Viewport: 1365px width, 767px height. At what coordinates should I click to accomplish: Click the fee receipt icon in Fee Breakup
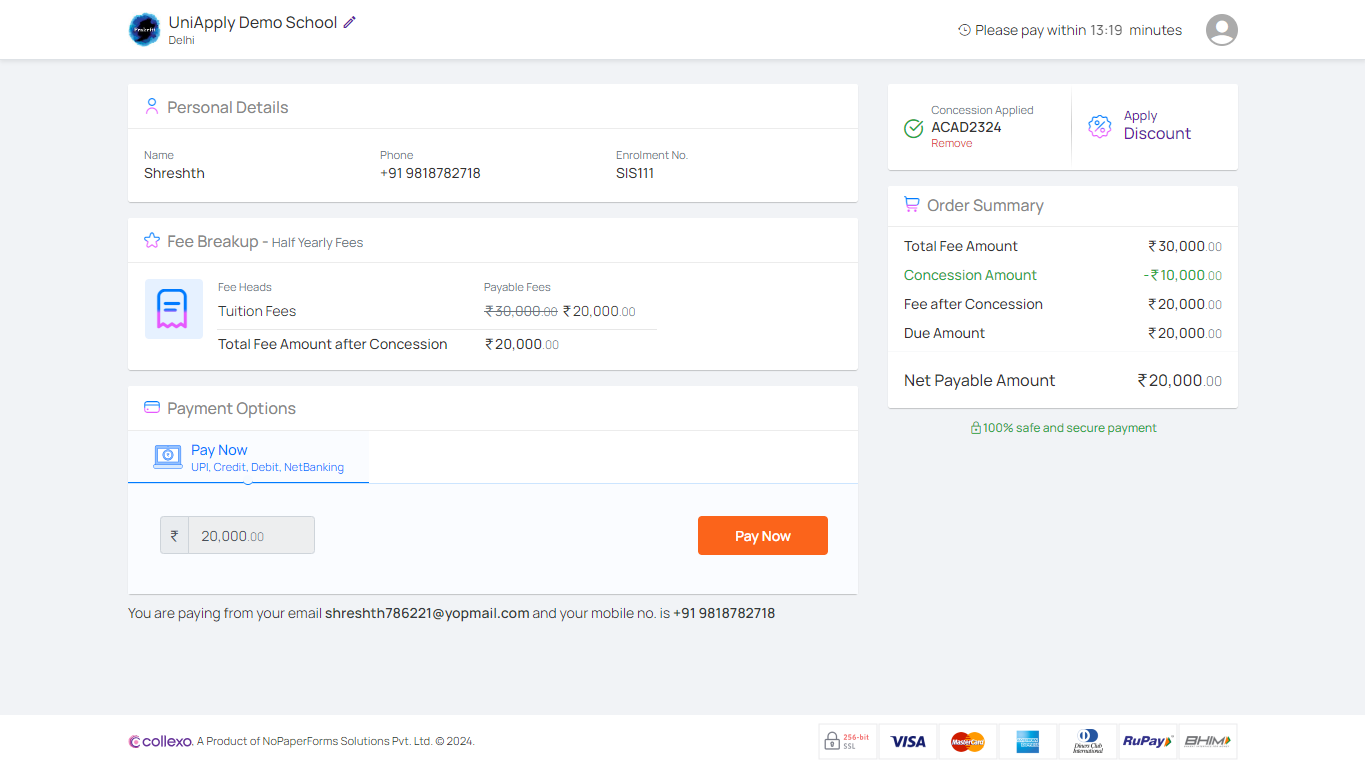tap(173, 309)
